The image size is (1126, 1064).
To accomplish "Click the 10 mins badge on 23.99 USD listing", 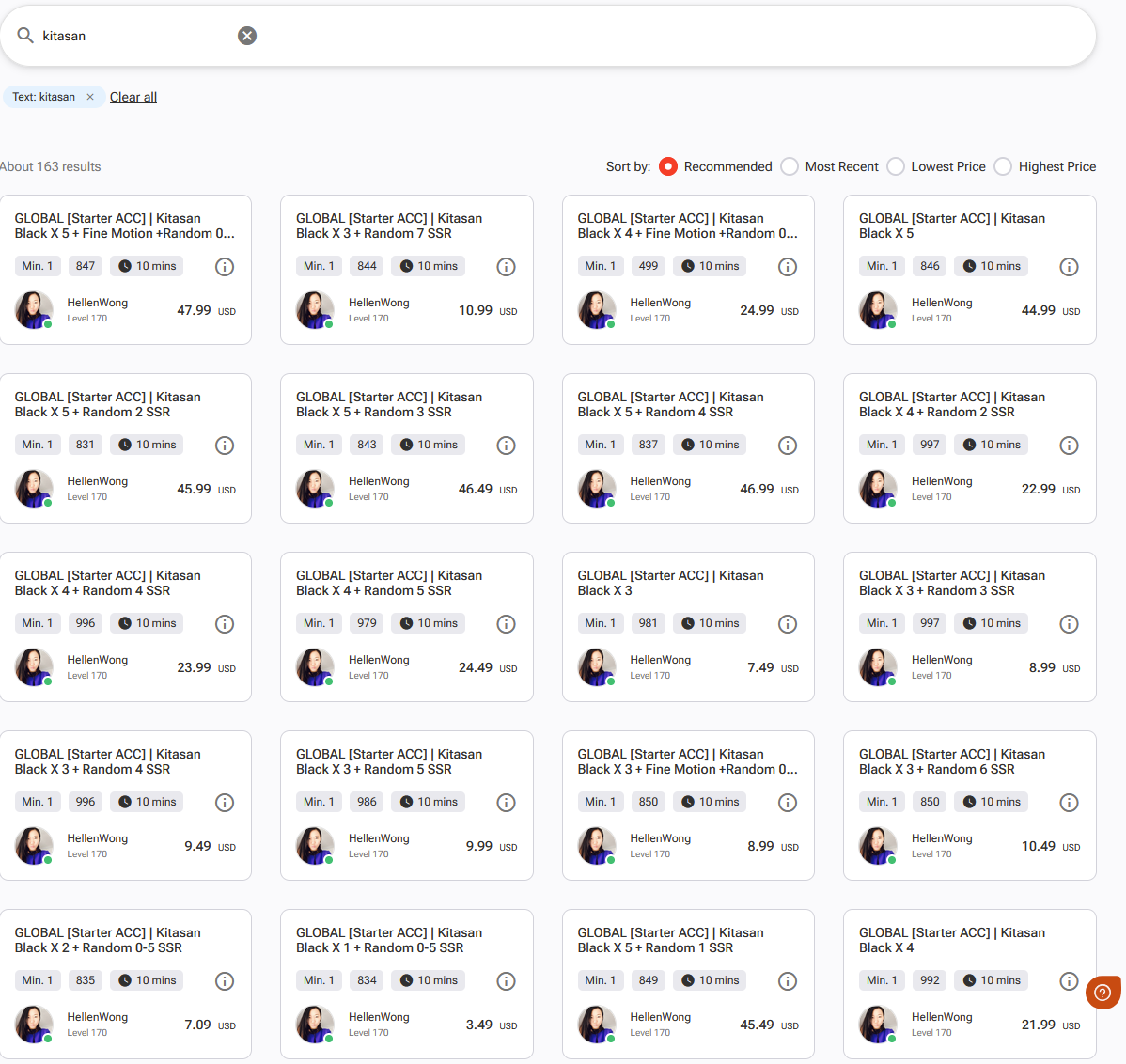I will click(x=148, y=623).
